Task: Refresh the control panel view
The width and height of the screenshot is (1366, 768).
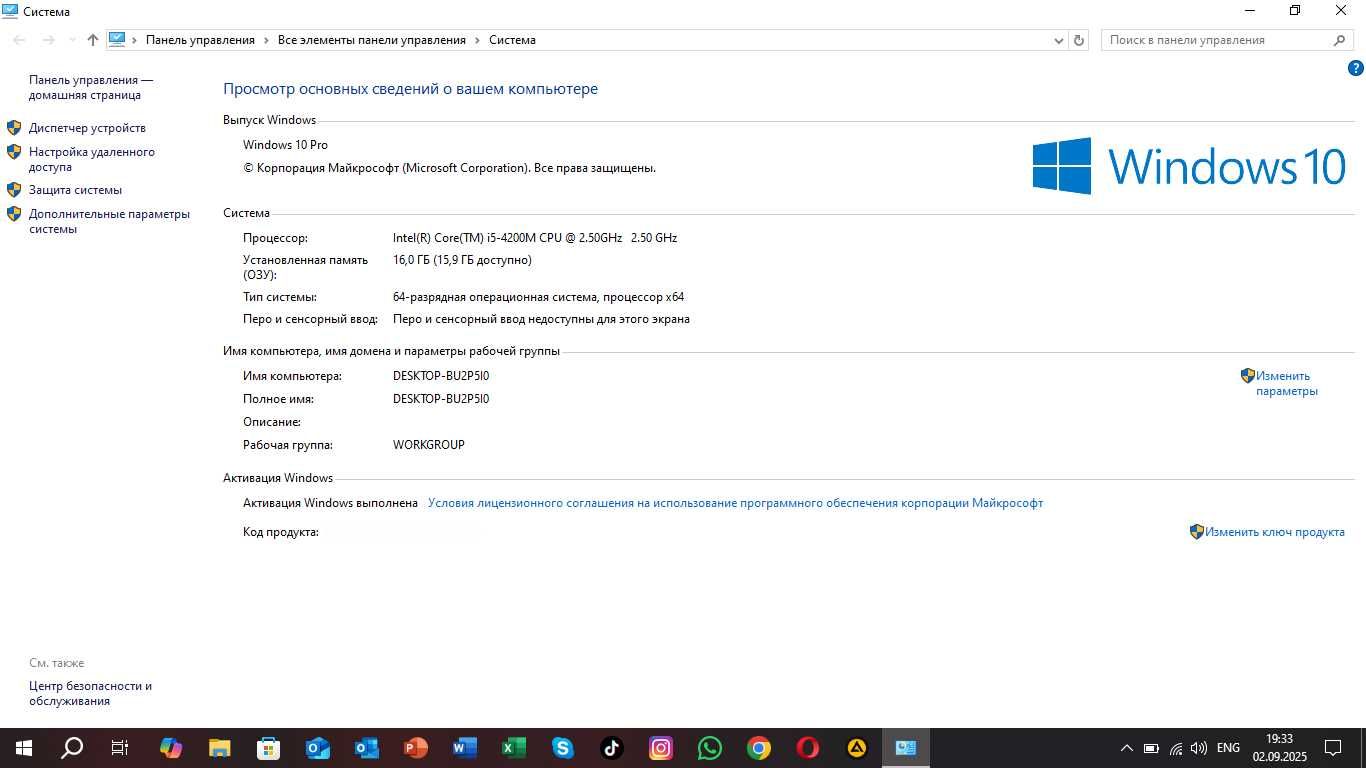Action: click(x=1079, y=40)
